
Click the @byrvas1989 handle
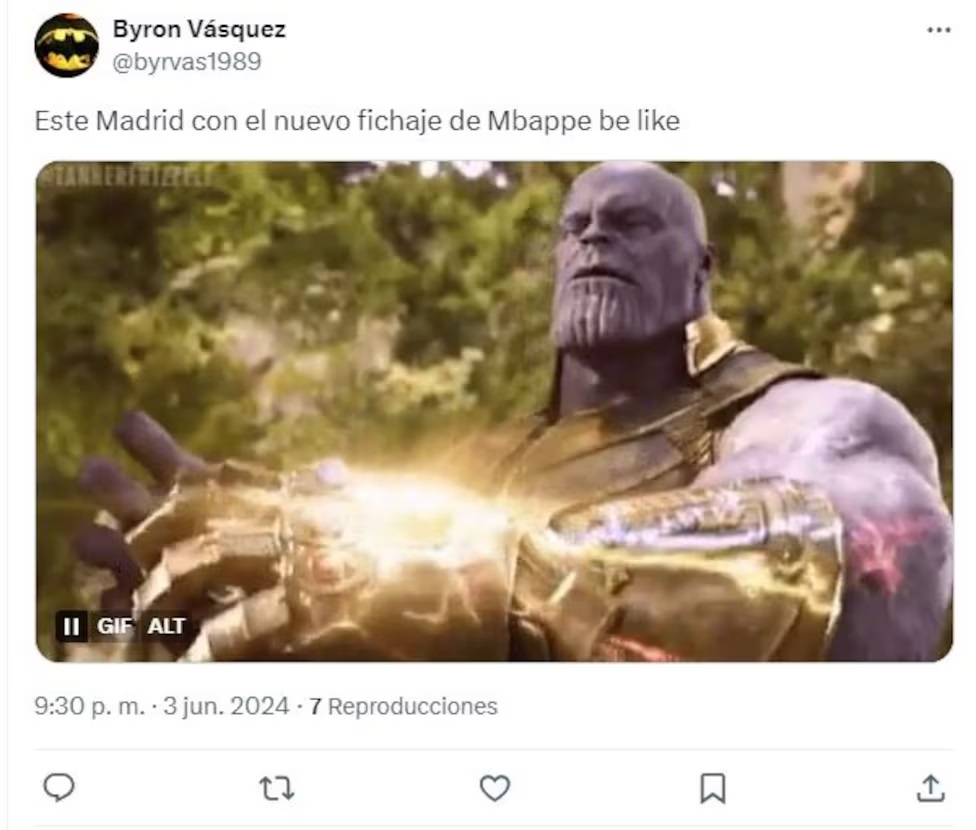(x=187, y=61)
